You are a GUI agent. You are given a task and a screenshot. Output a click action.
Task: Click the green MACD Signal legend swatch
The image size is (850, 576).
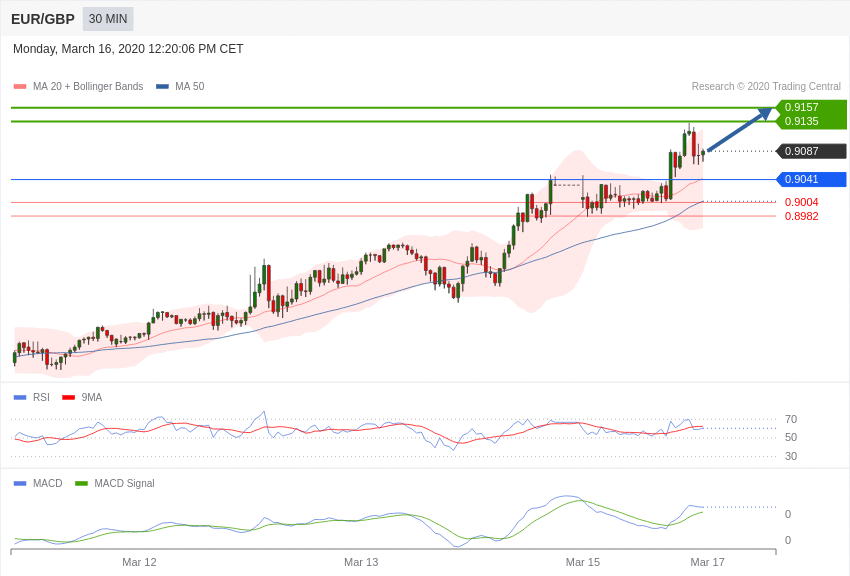coord(81,483)
